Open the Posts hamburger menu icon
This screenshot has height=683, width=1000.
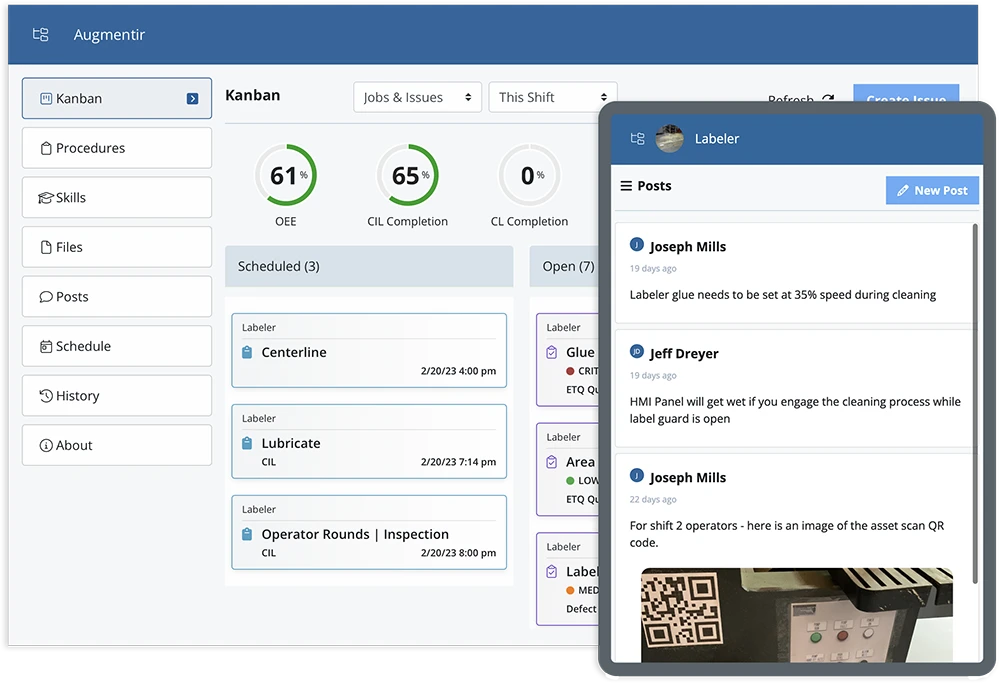click(626, 186)
